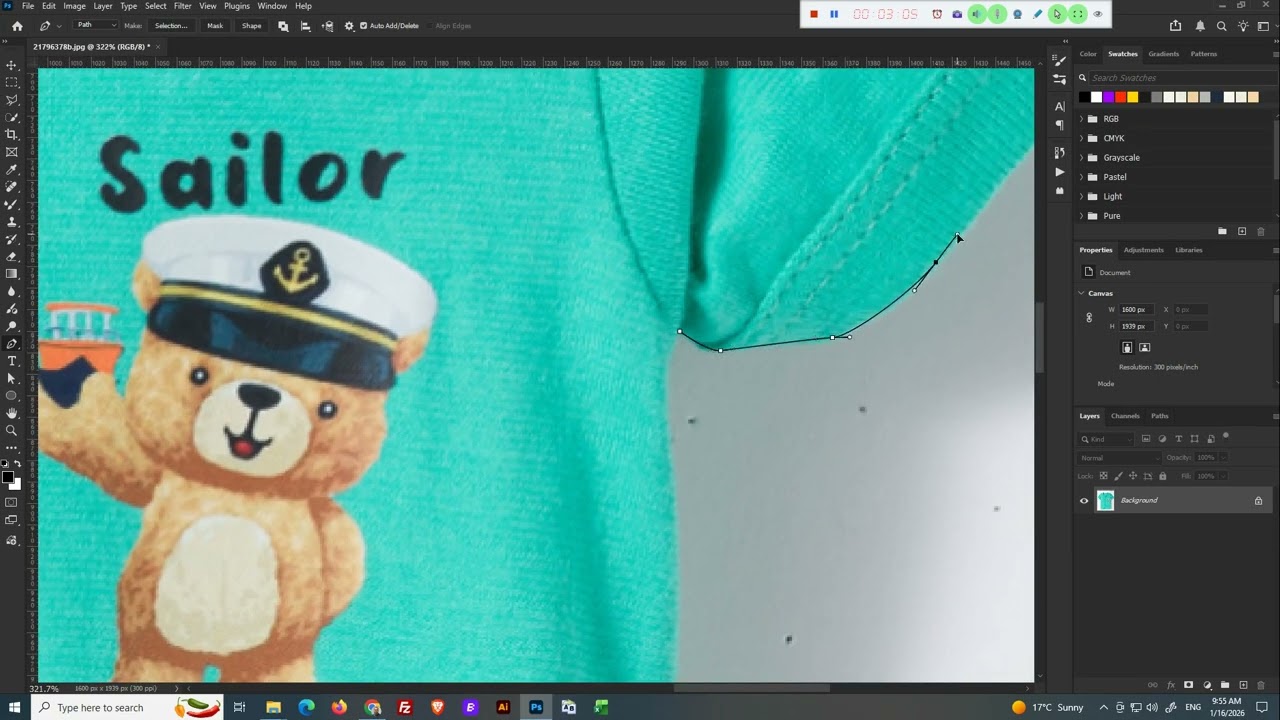Click the Mask button

tap(215, 26)
